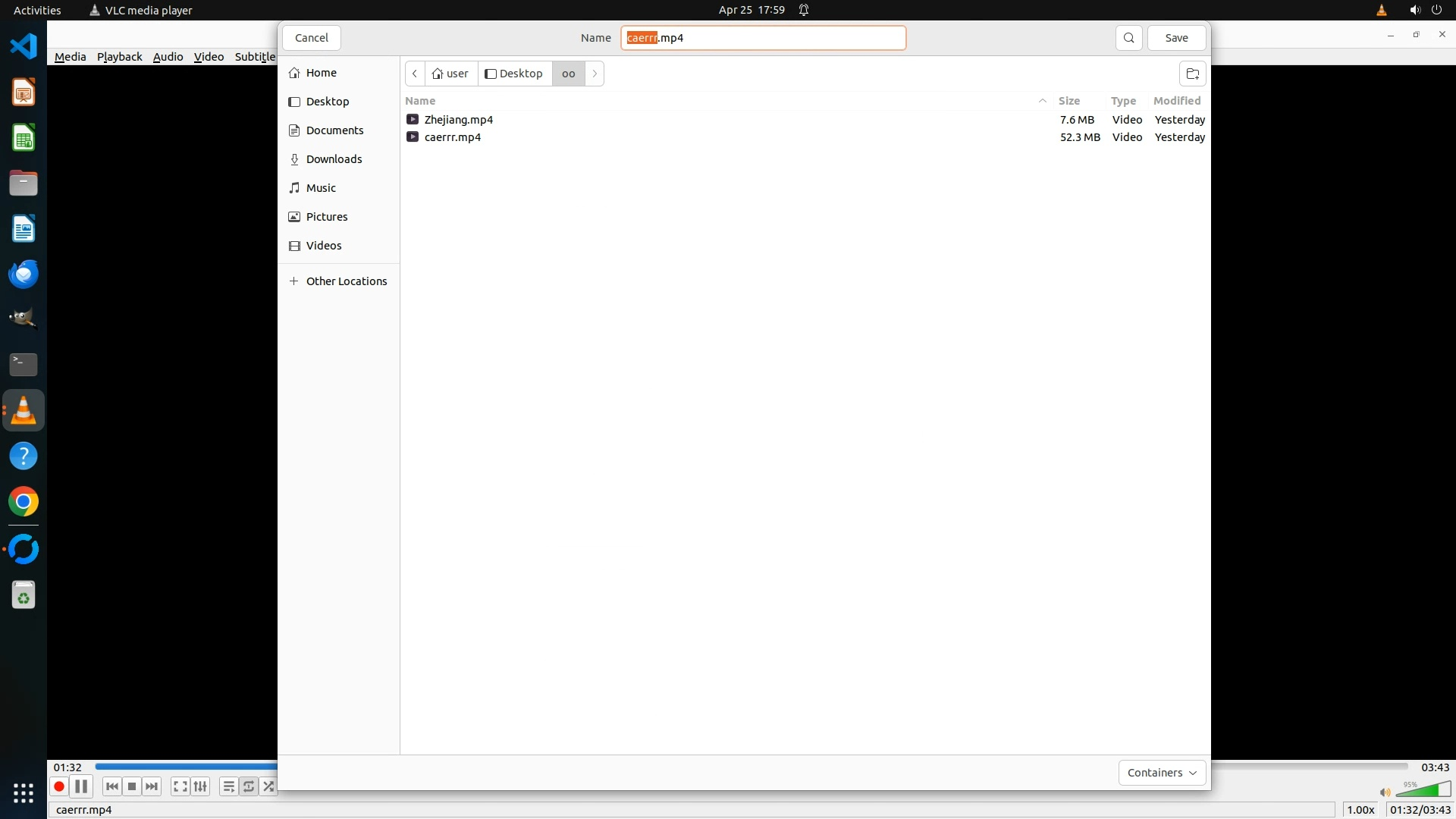1456x819 pixels.
Task: Stop playback with the stop button
Action: pos(132,786)
